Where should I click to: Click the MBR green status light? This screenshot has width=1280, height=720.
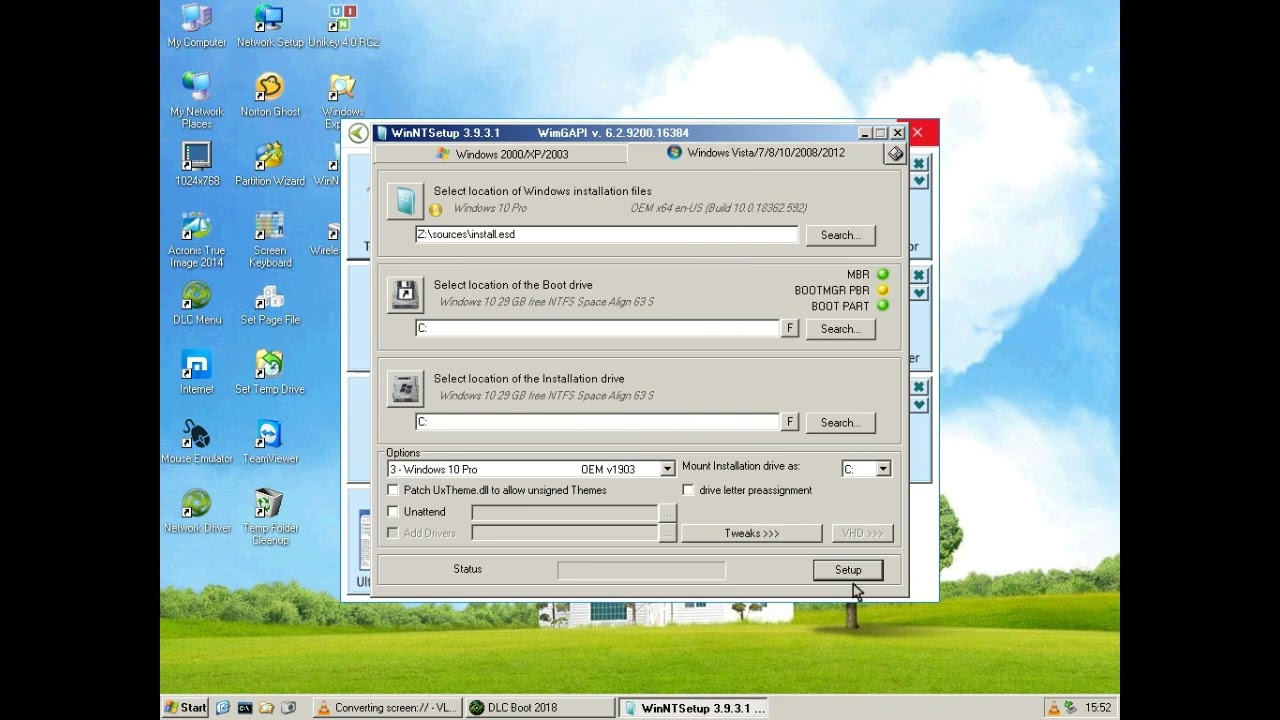point(883,274)
